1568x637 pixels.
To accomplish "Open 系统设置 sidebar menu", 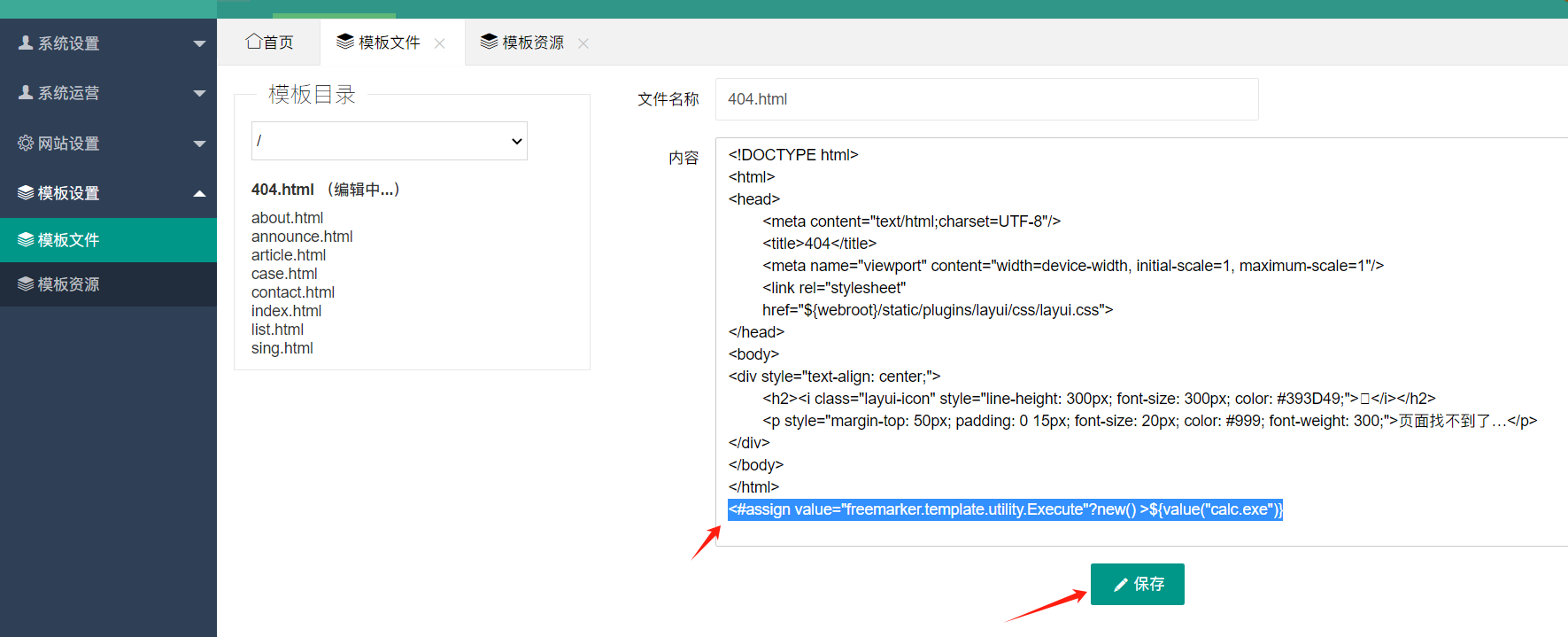I will click(x=108, y=43).
